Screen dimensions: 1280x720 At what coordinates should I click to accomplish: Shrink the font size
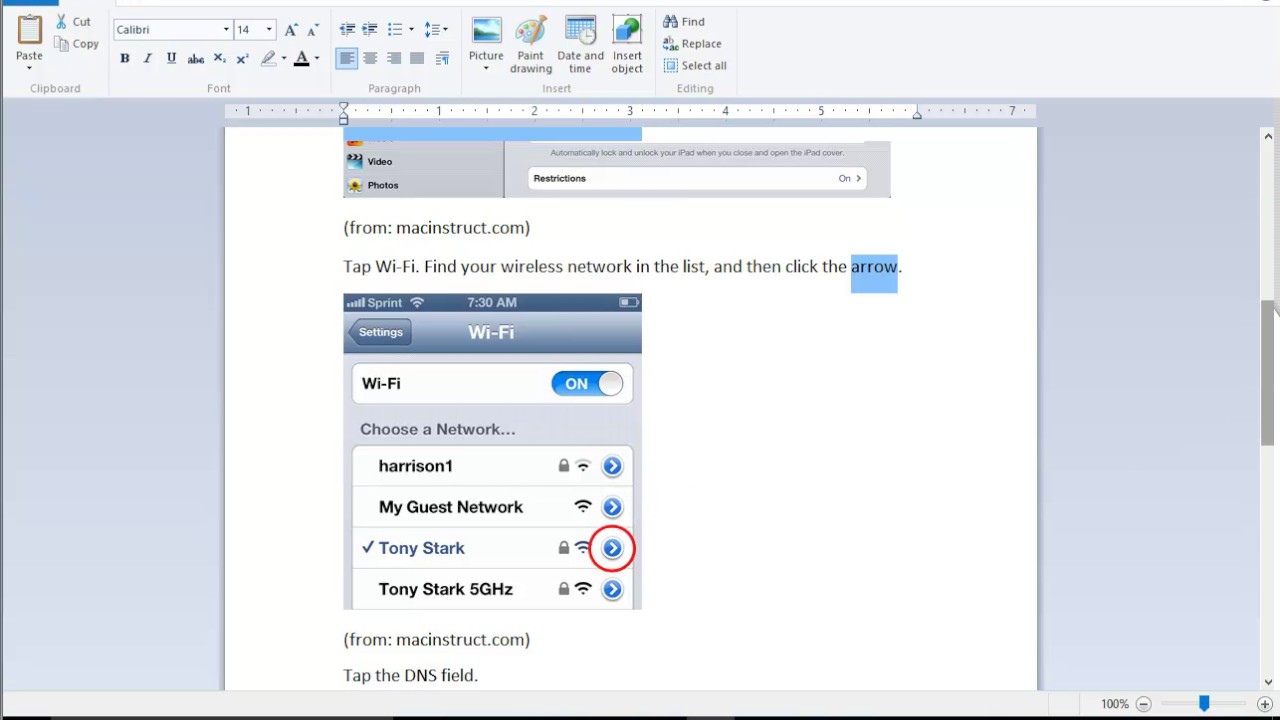click(314, 30)
